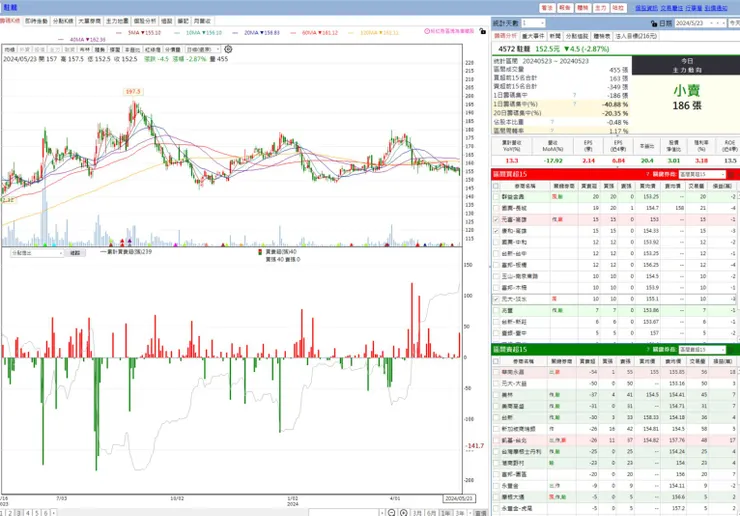Toggle the 5MA legend line
The height and width of the screenshot is (516, 740).
(138, 33)
